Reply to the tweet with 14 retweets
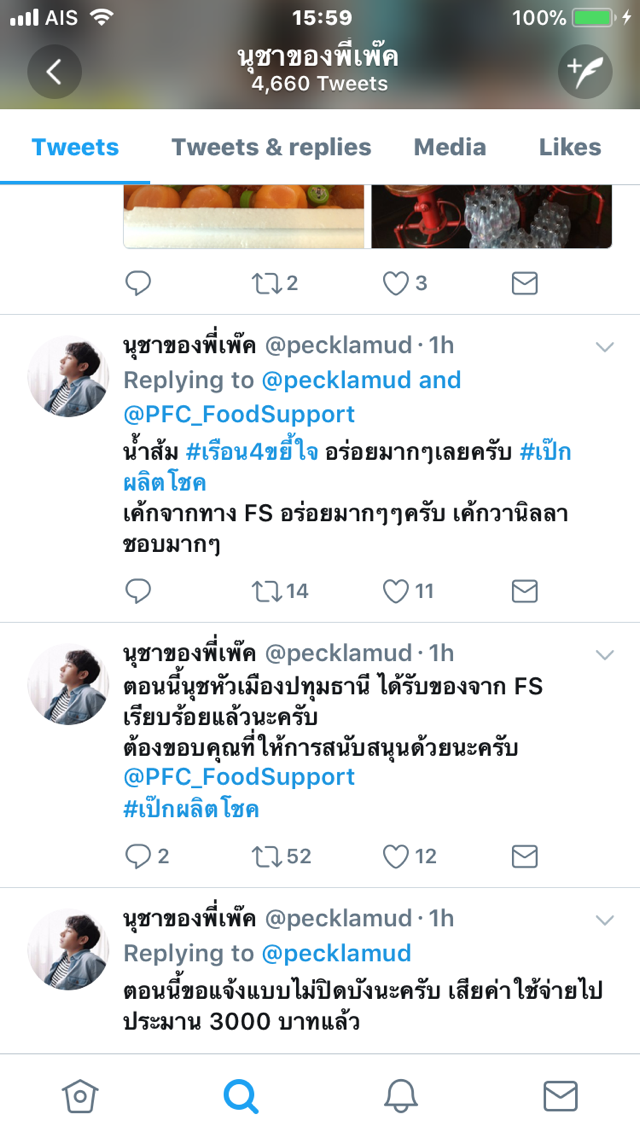The width and height of the screenshot is (640, 1138). [x=138, y=591]
